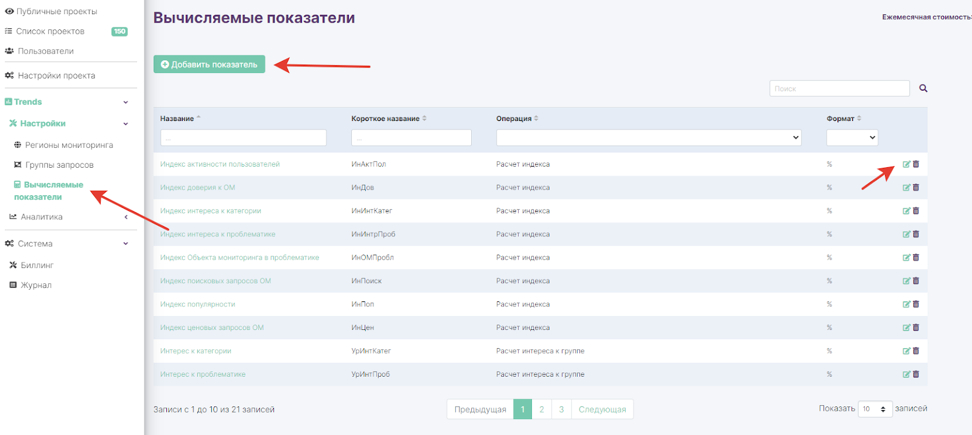Edit the Индекс ценовых запросов ОМ row
Image resolution: width=972 pixels, height=435 pixels.
click(x=906, y=327)
